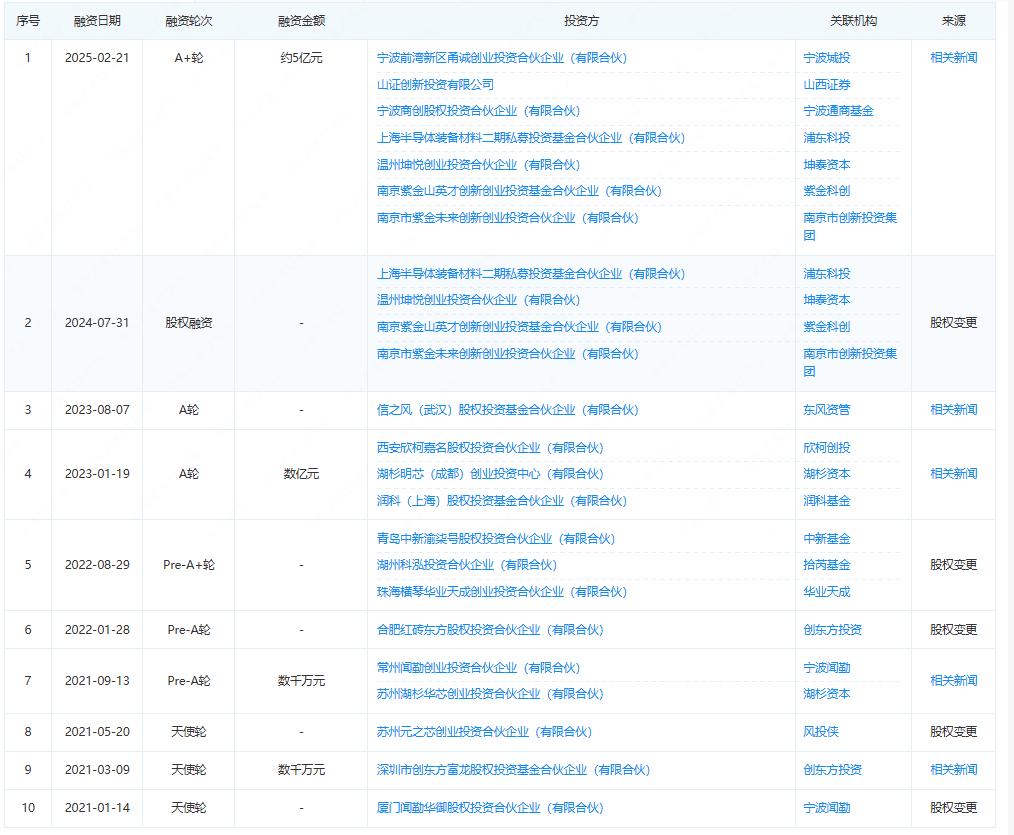Open investor link 湖杉明芯（成都）创业投资中心
Image resolution: width=1014 pixels, height=835 pixels.
490,473
